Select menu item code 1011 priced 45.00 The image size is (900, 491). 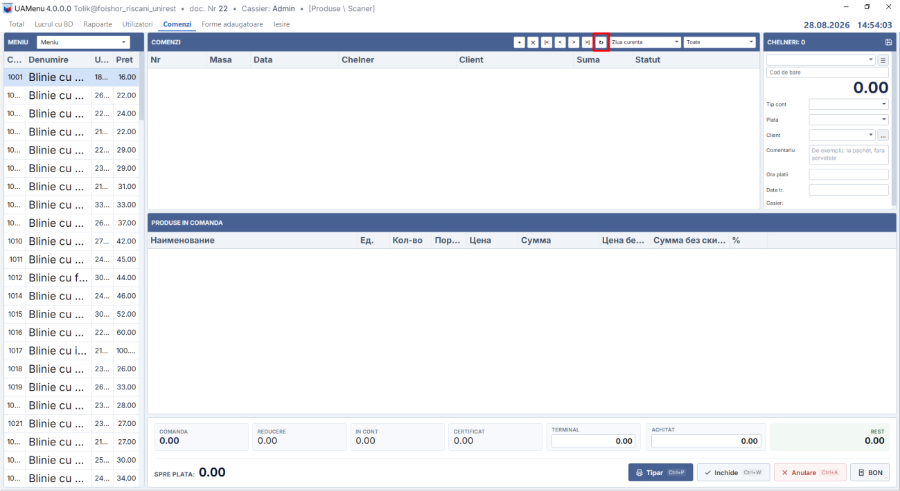coord(72,260)
